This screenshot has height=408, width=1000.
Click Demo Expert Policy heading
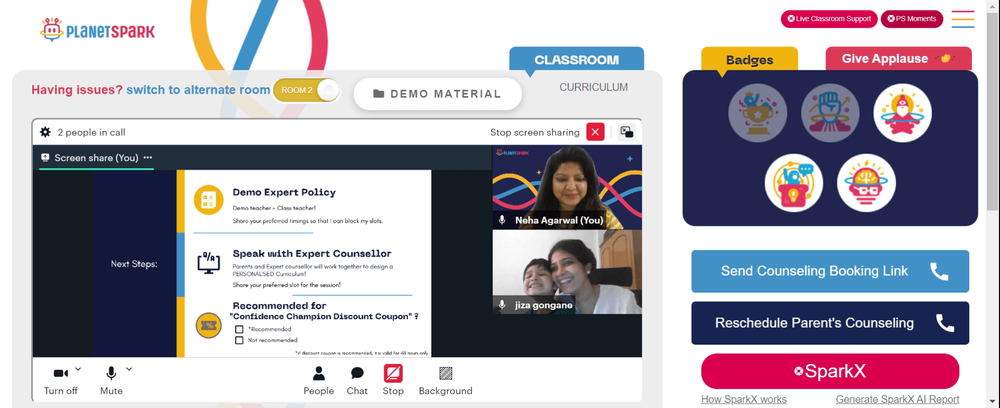(x=284, y=192)
